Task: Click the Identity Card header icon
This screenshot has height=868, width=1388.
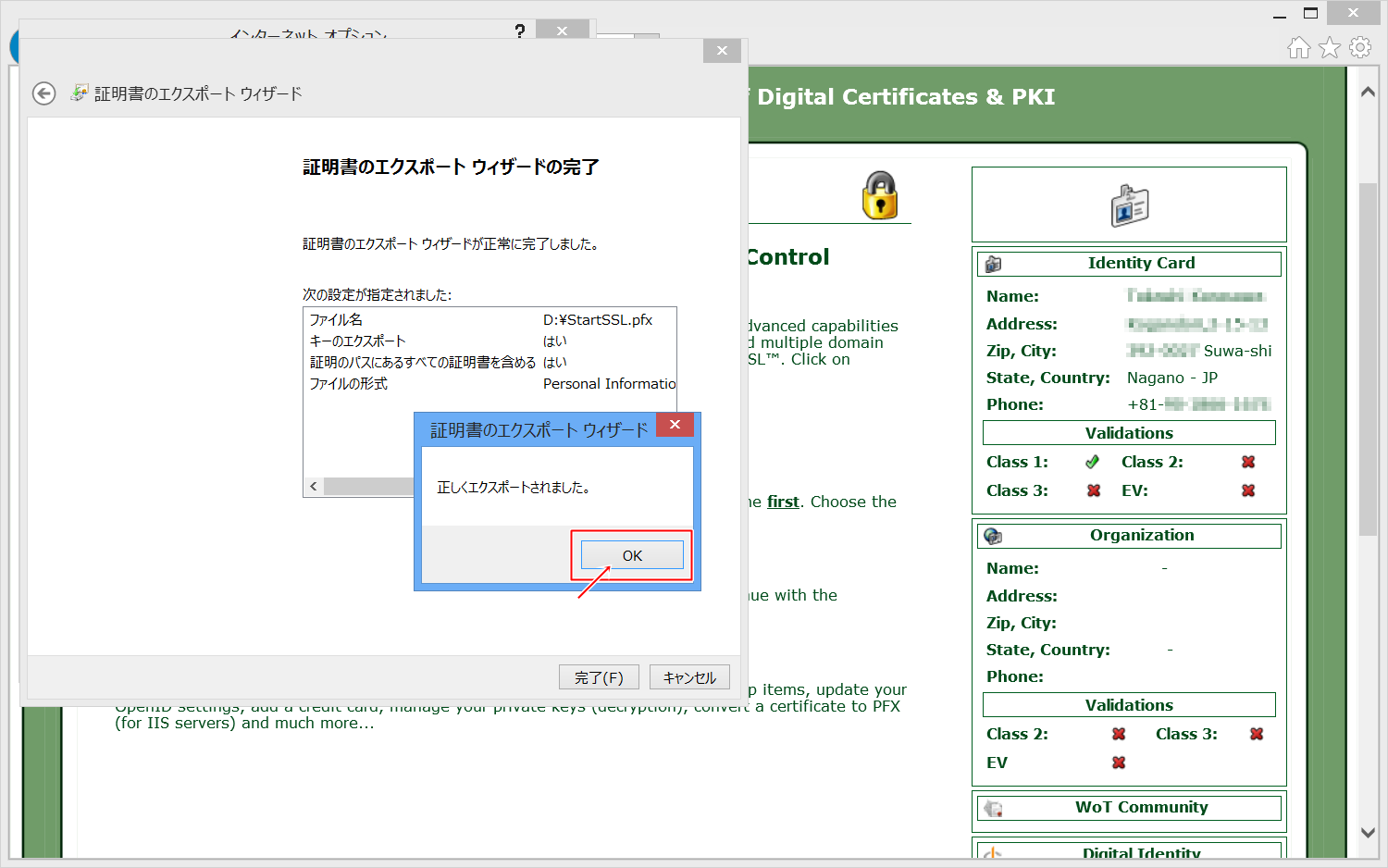Action: coord(993,264)
